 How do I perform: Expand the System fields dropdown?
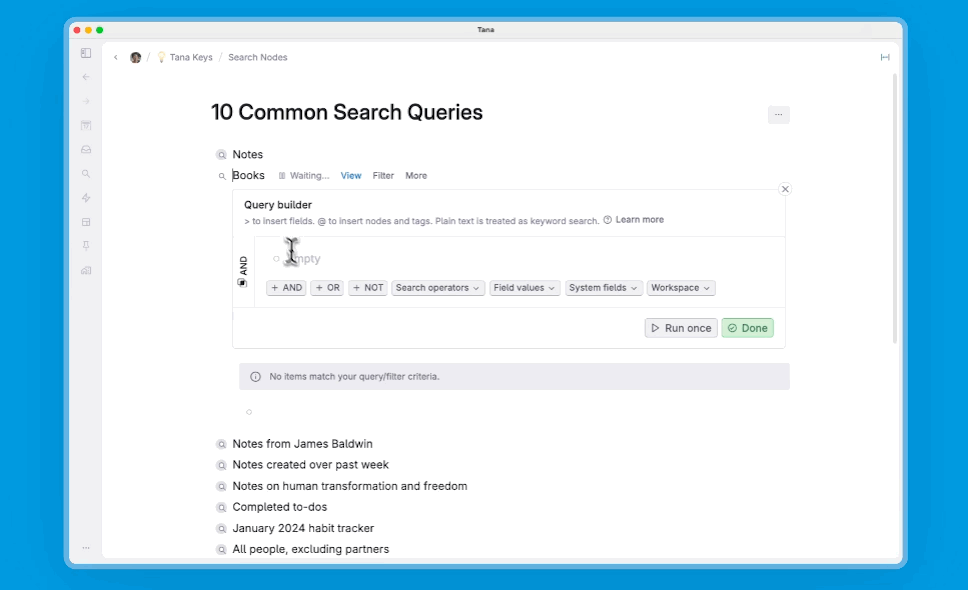tap(604, 288)
